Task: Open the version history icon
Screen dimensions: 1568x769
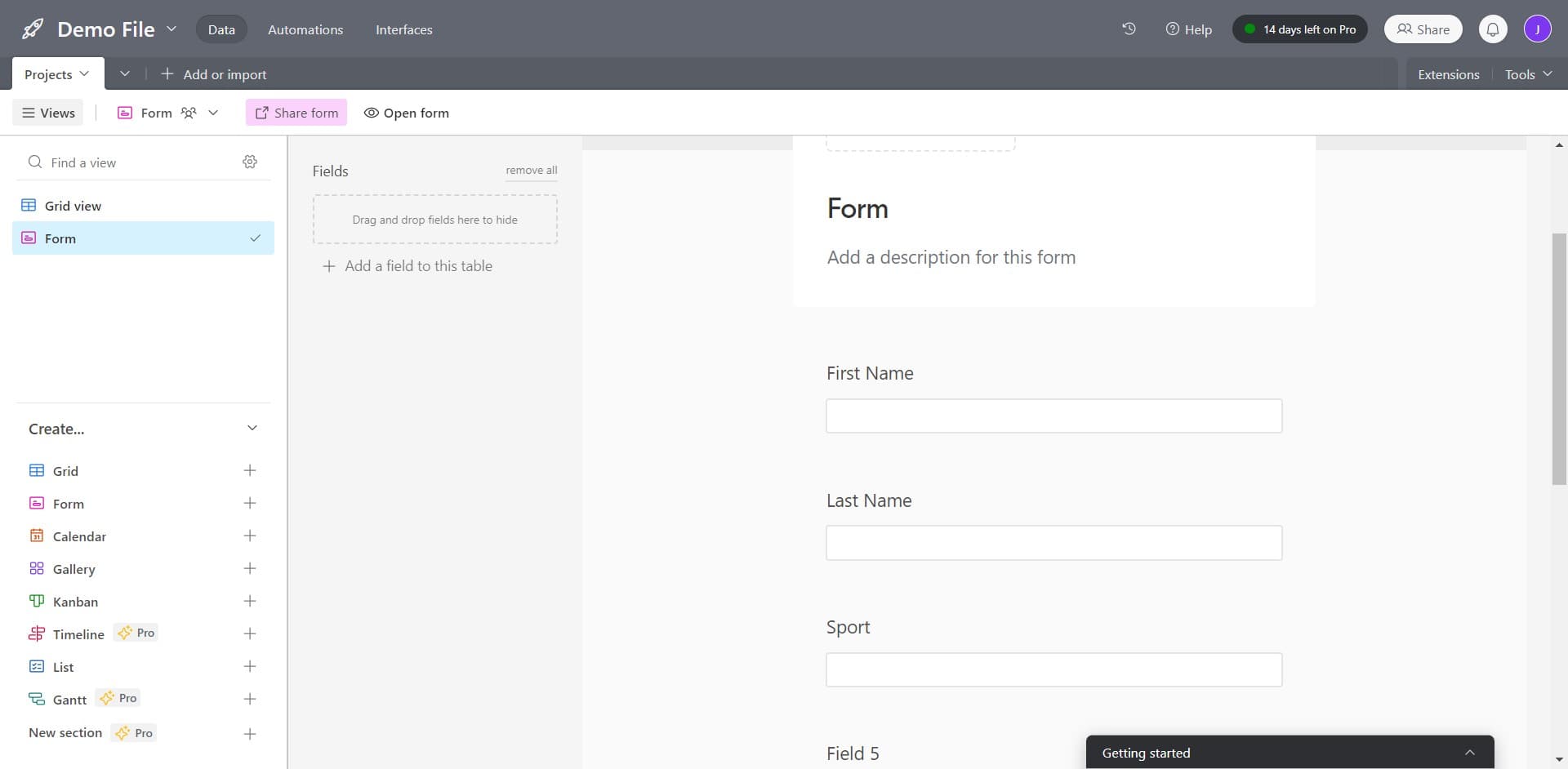Action: coord(1129,29)
